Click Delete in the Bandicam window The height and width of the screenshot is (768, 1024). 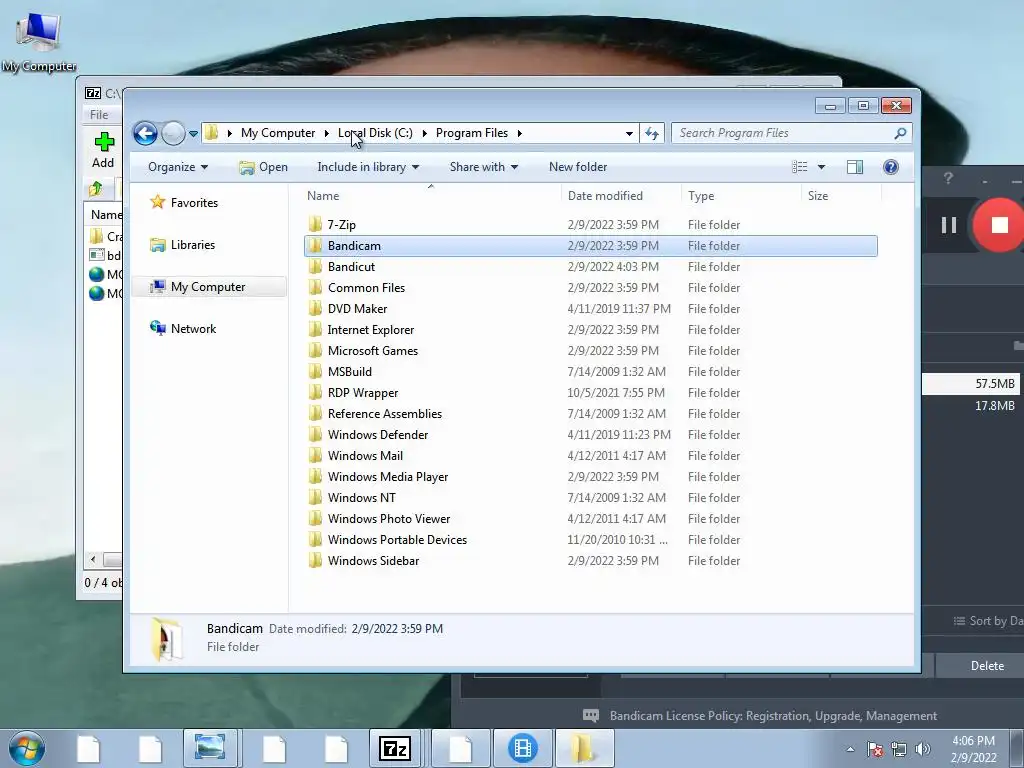tap(987, 665)
